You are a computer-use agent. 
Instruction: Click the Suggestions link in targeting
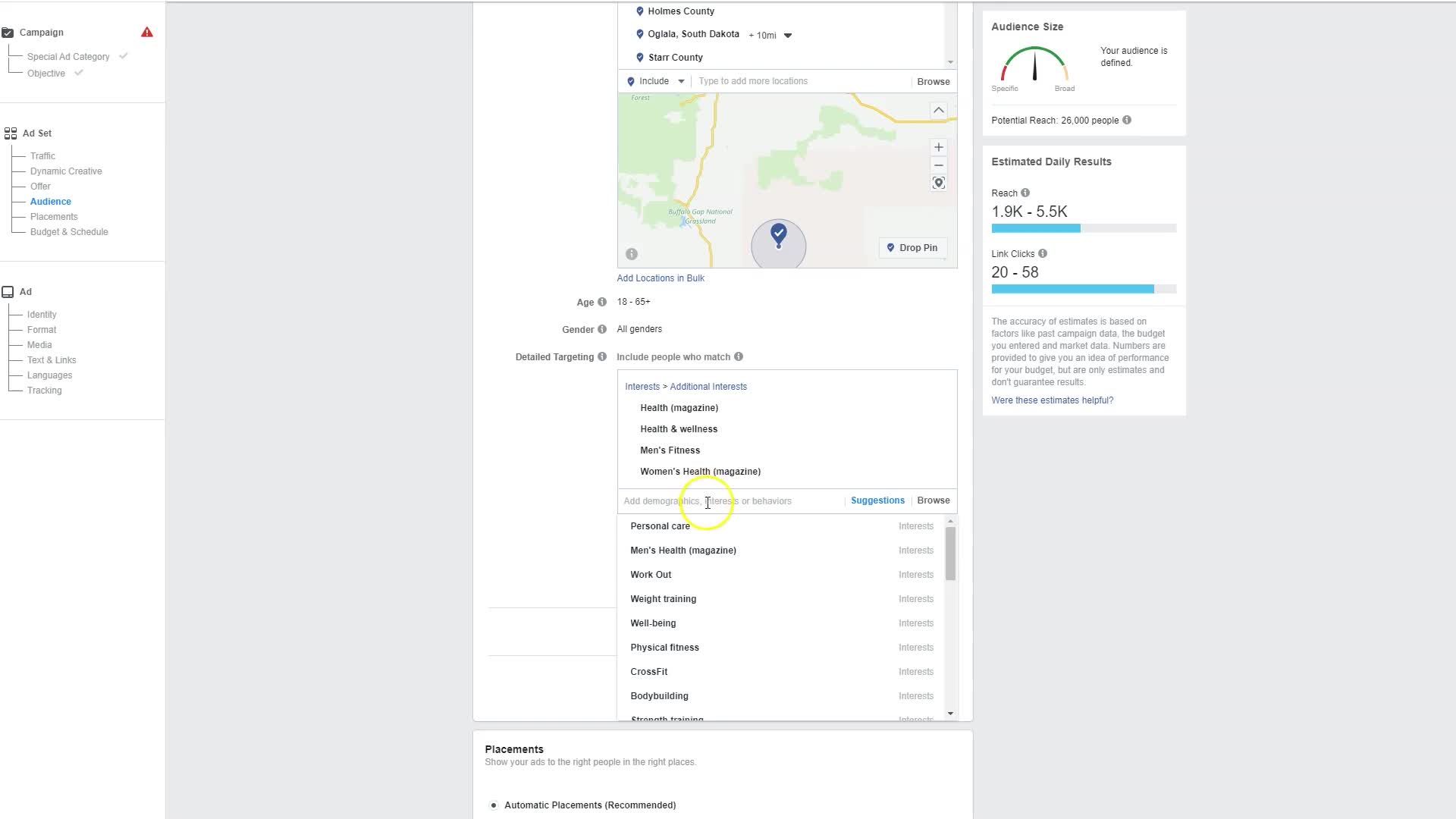[877, 500]
